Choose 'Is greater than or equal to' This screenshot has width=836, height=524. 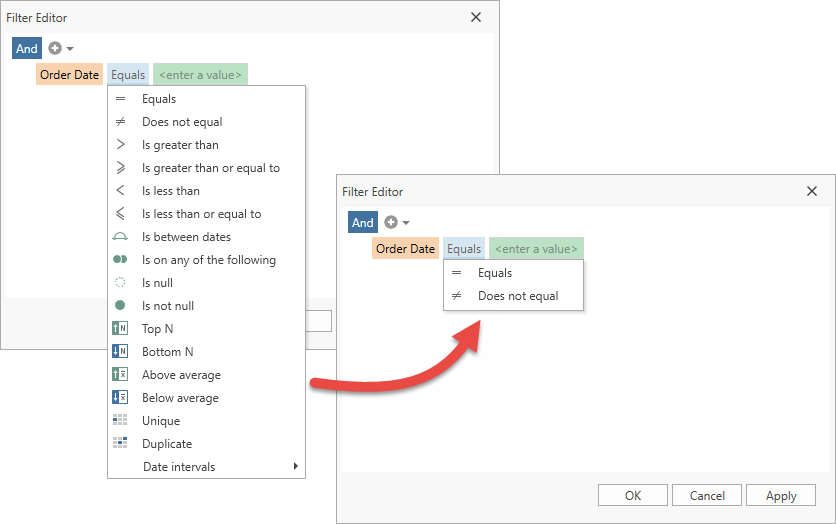210,168
